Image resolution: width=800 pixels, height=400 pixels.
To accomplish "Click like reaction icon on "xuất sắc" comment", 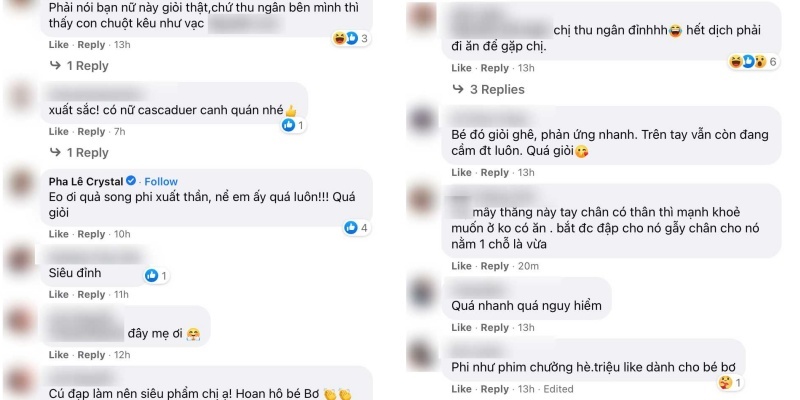I will tap(288, 125).
